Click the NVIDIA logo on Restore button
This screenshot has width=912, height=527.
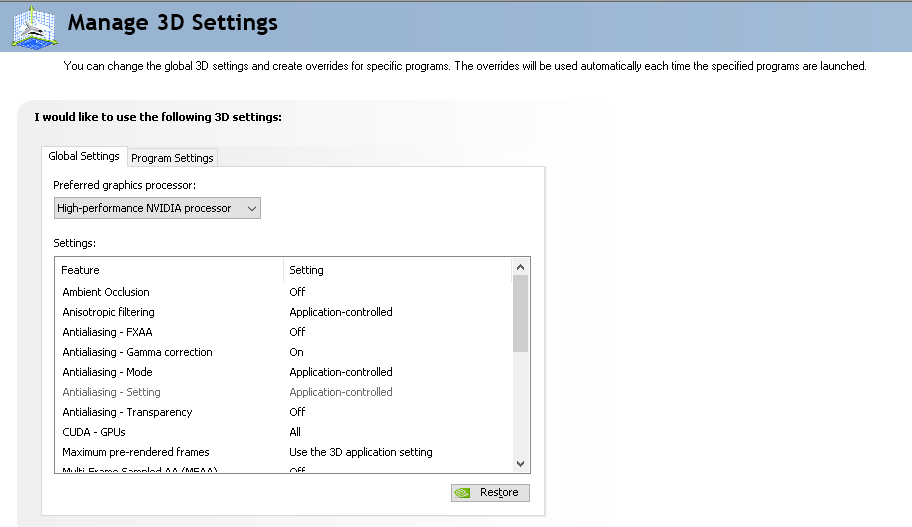pos(462,492)
